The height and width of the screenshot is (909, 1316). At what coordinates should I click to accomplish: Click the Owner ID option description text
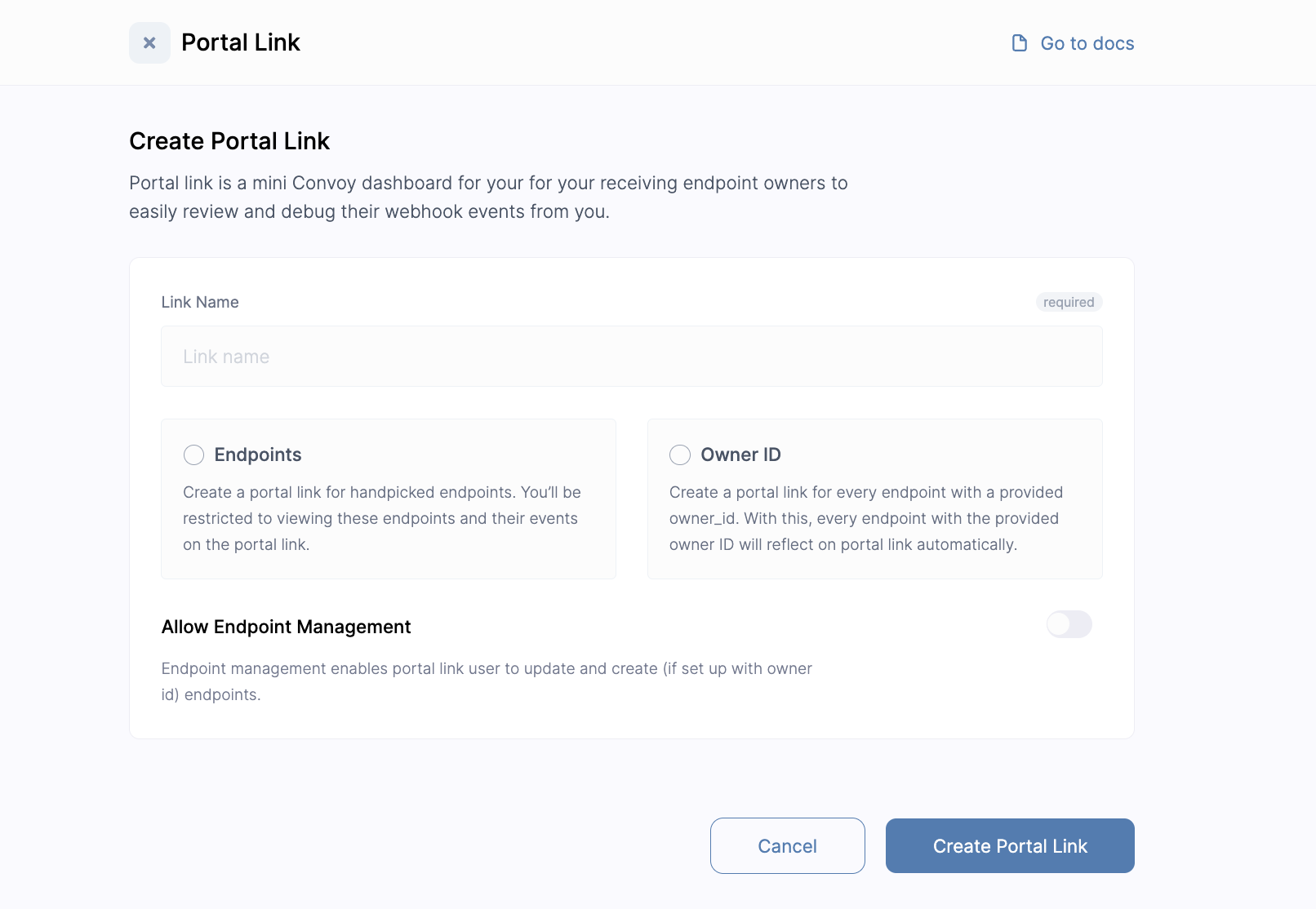865,518
